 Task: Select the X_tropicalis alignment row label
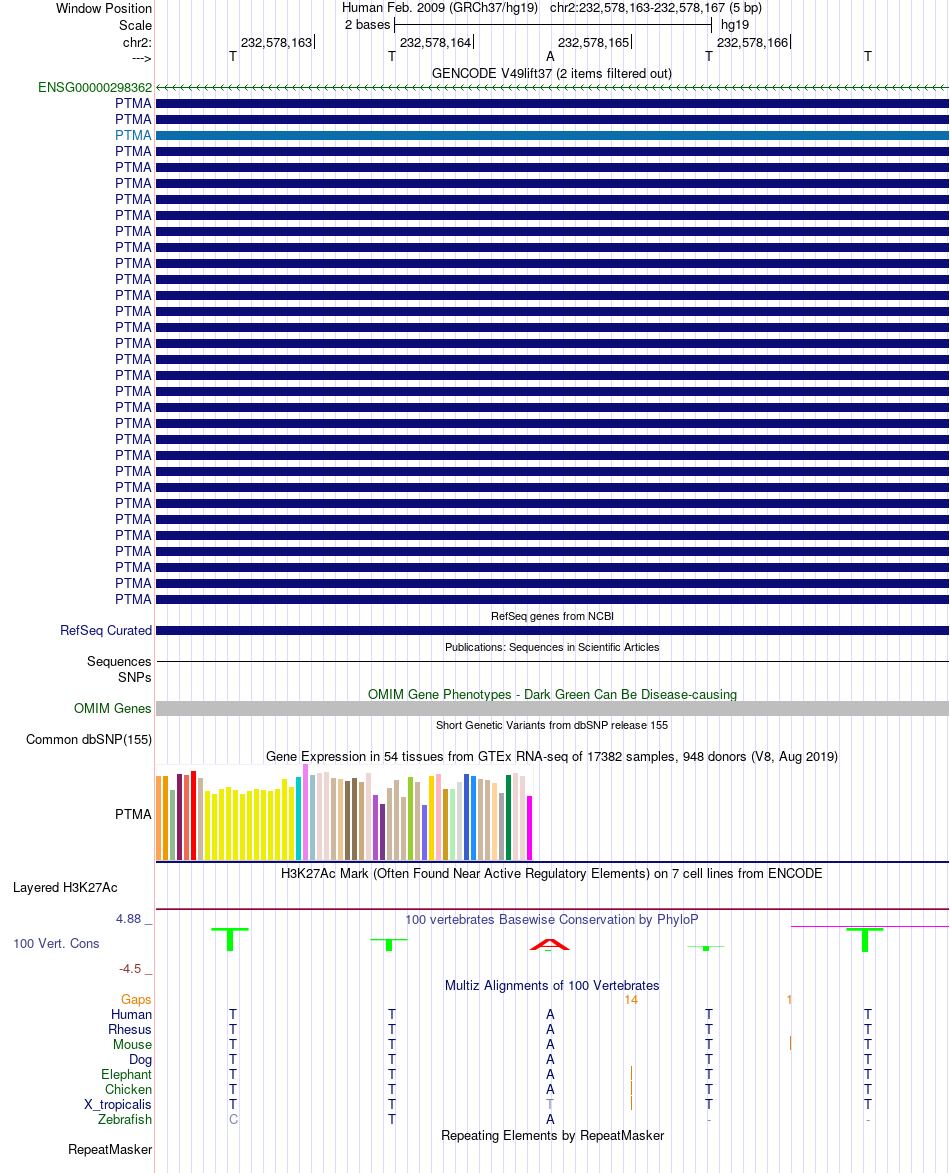[x=118, y=1104]
